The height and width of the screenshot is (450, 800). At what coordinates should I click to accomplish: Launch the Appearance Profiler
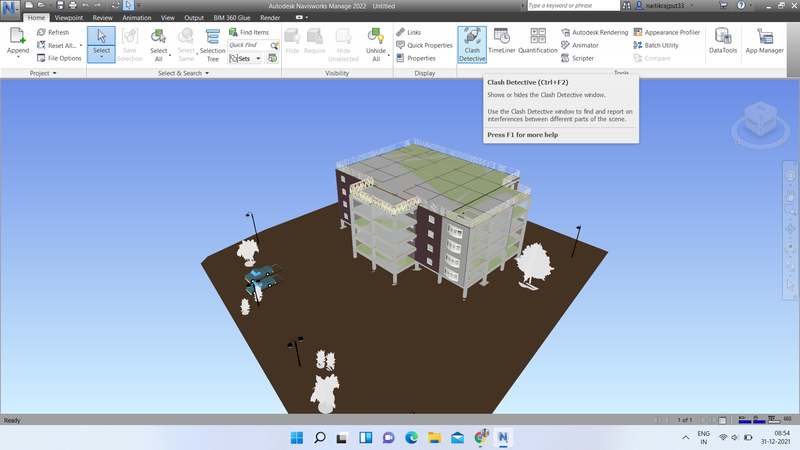point(667,32)
